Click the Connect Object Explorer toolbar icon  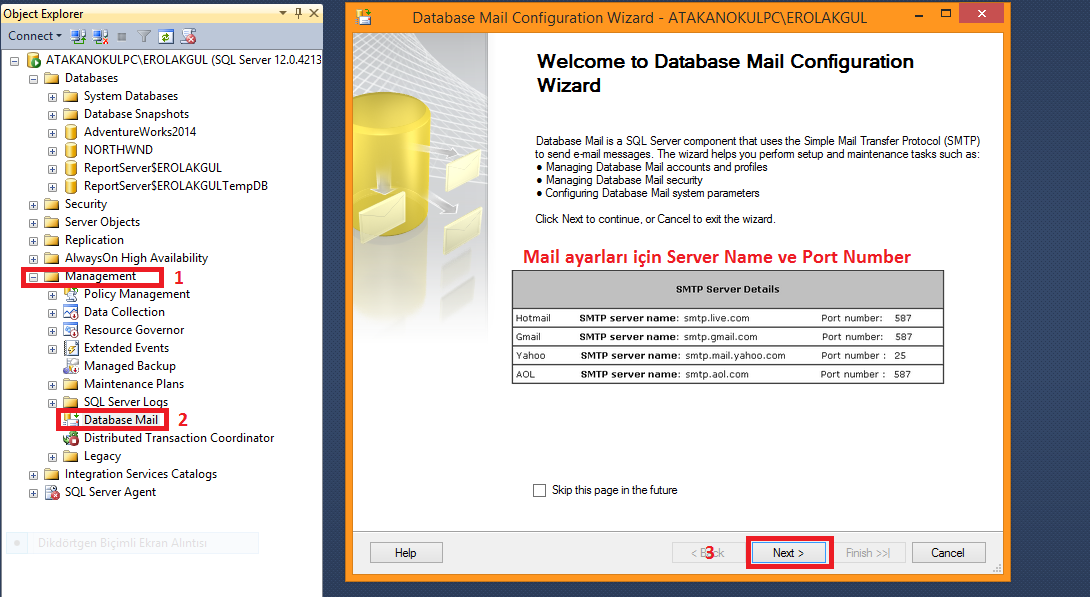click(78, 36)
